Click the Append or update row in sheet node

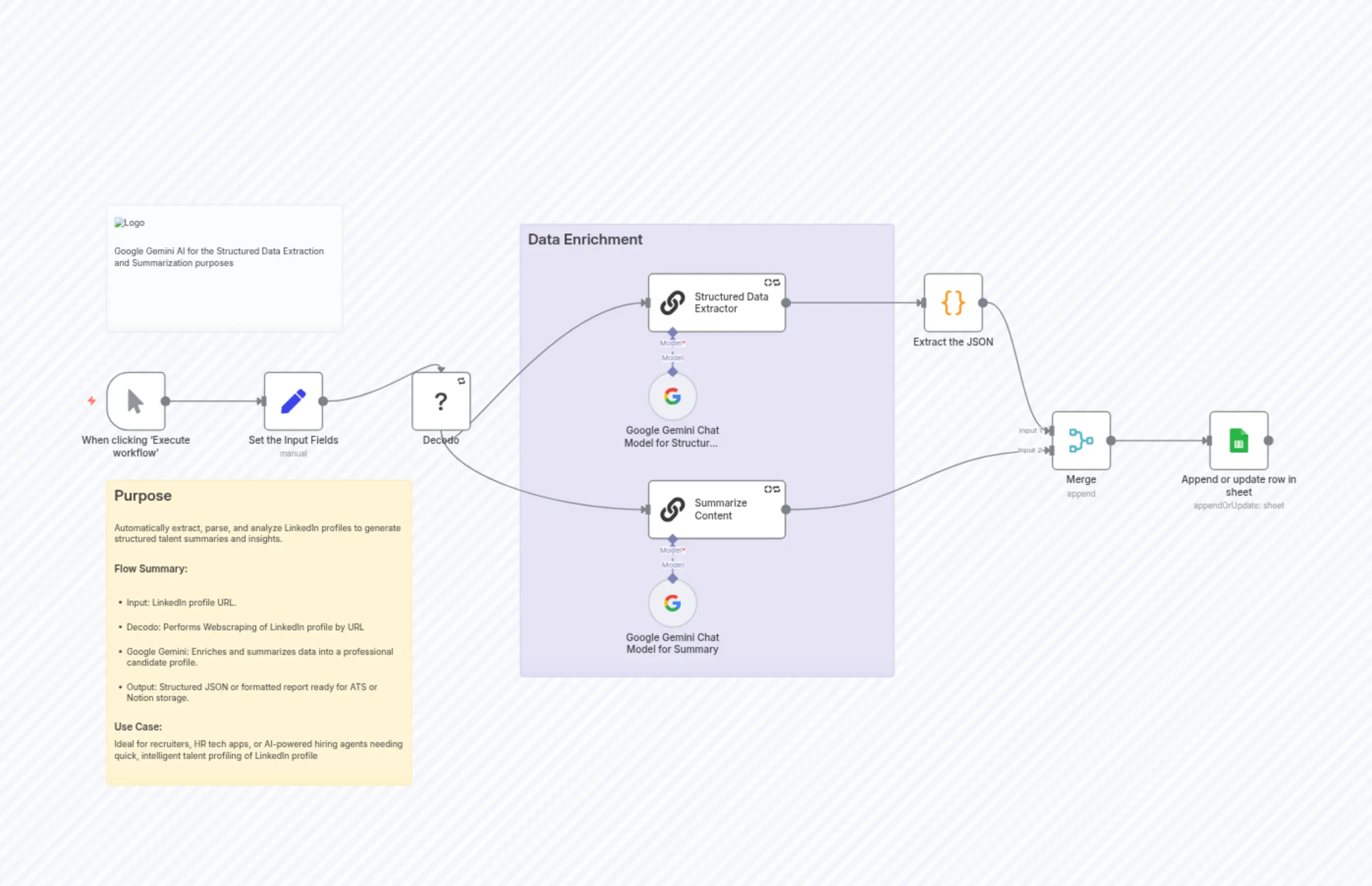[1238, 441]
